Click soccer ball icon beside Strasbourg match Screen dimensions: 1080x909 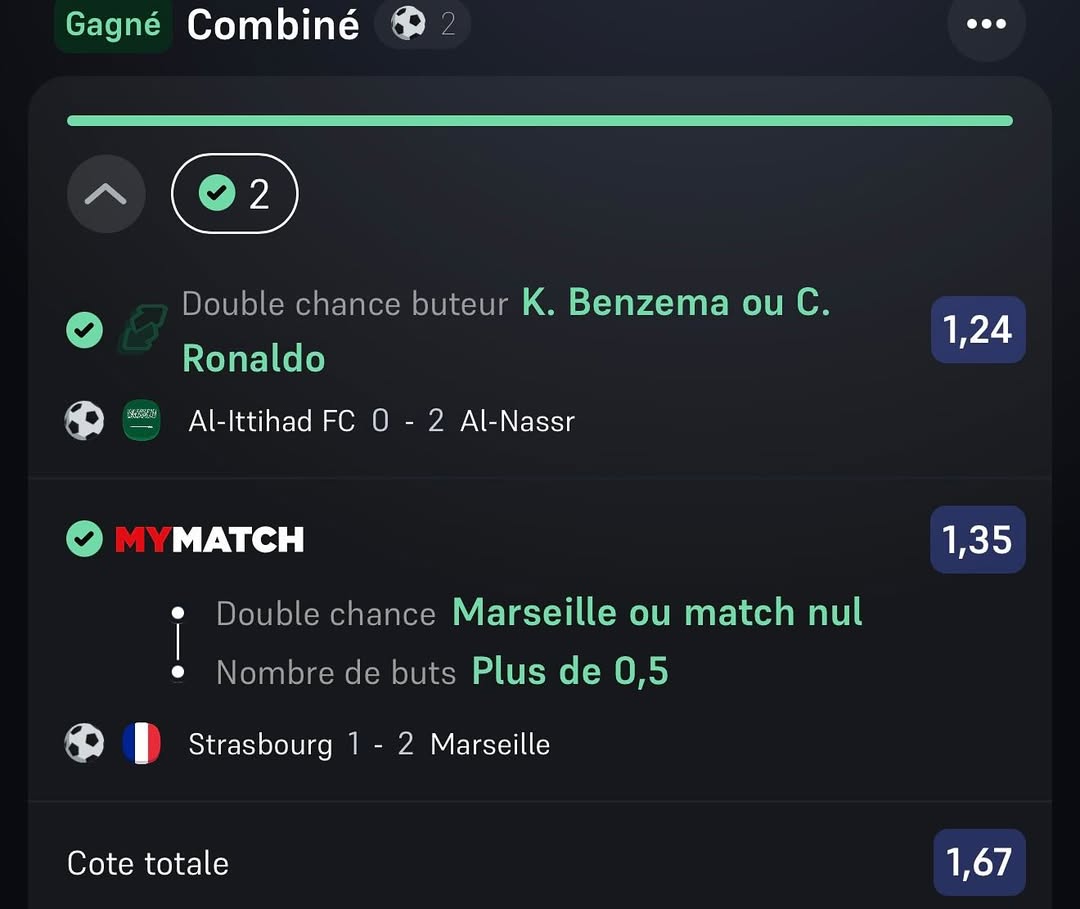pos(85,744)
